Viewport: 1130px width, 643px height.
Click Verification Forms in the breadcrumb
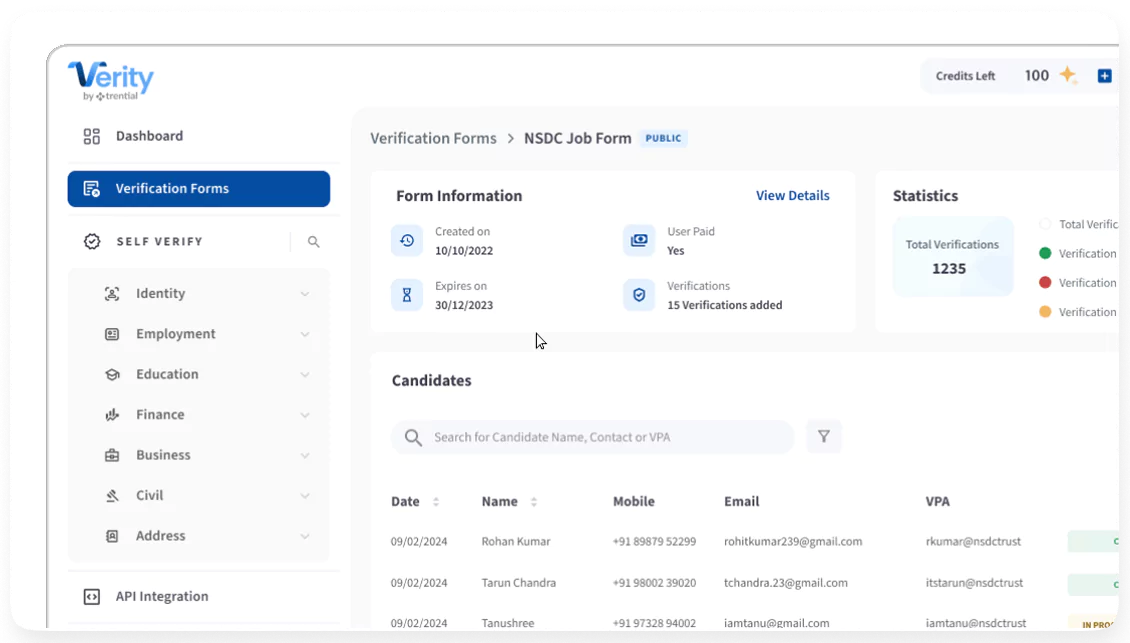(x=433, y=139)
